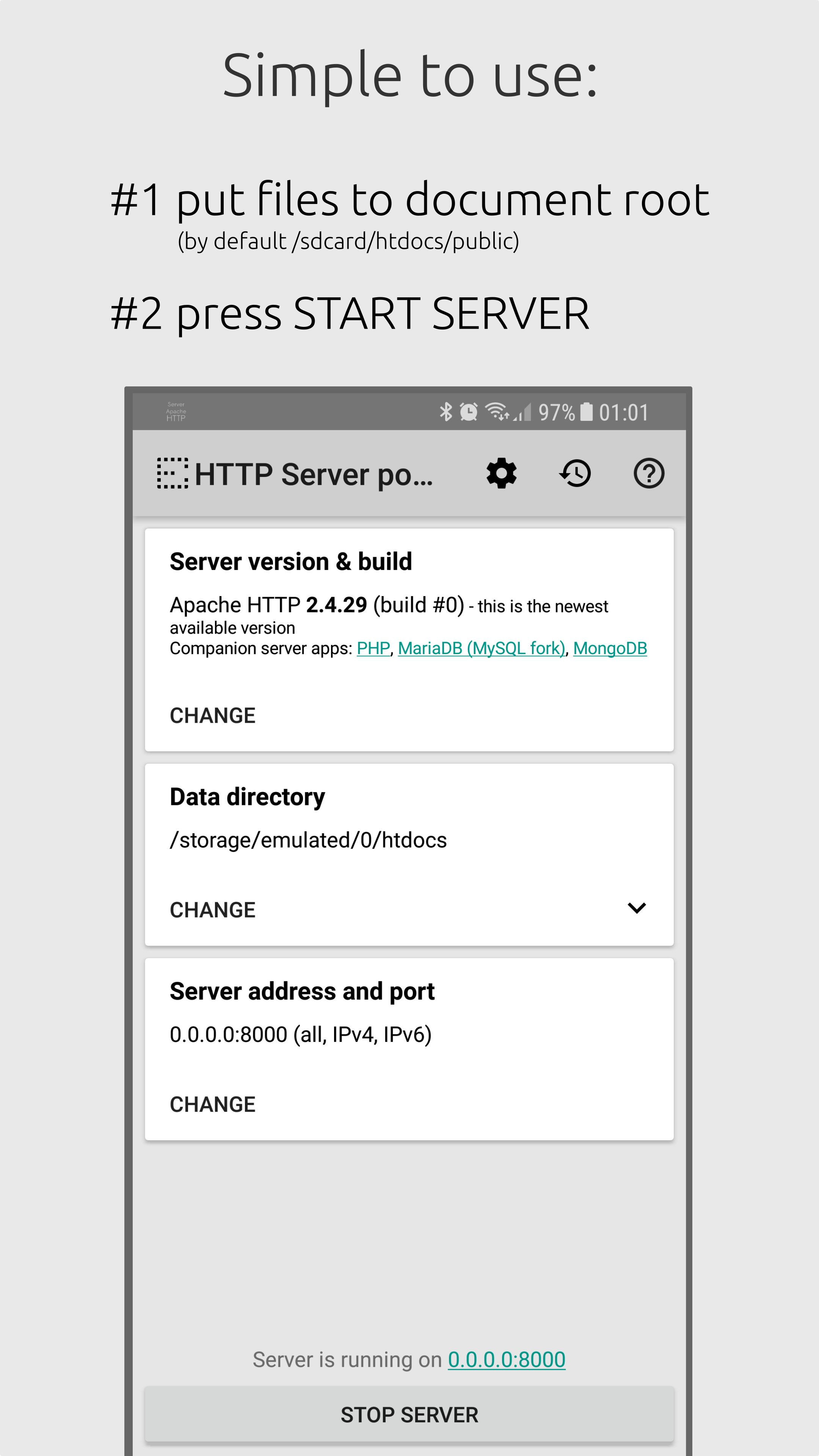Click CHANGE under Server version & build

pos(212,715)
